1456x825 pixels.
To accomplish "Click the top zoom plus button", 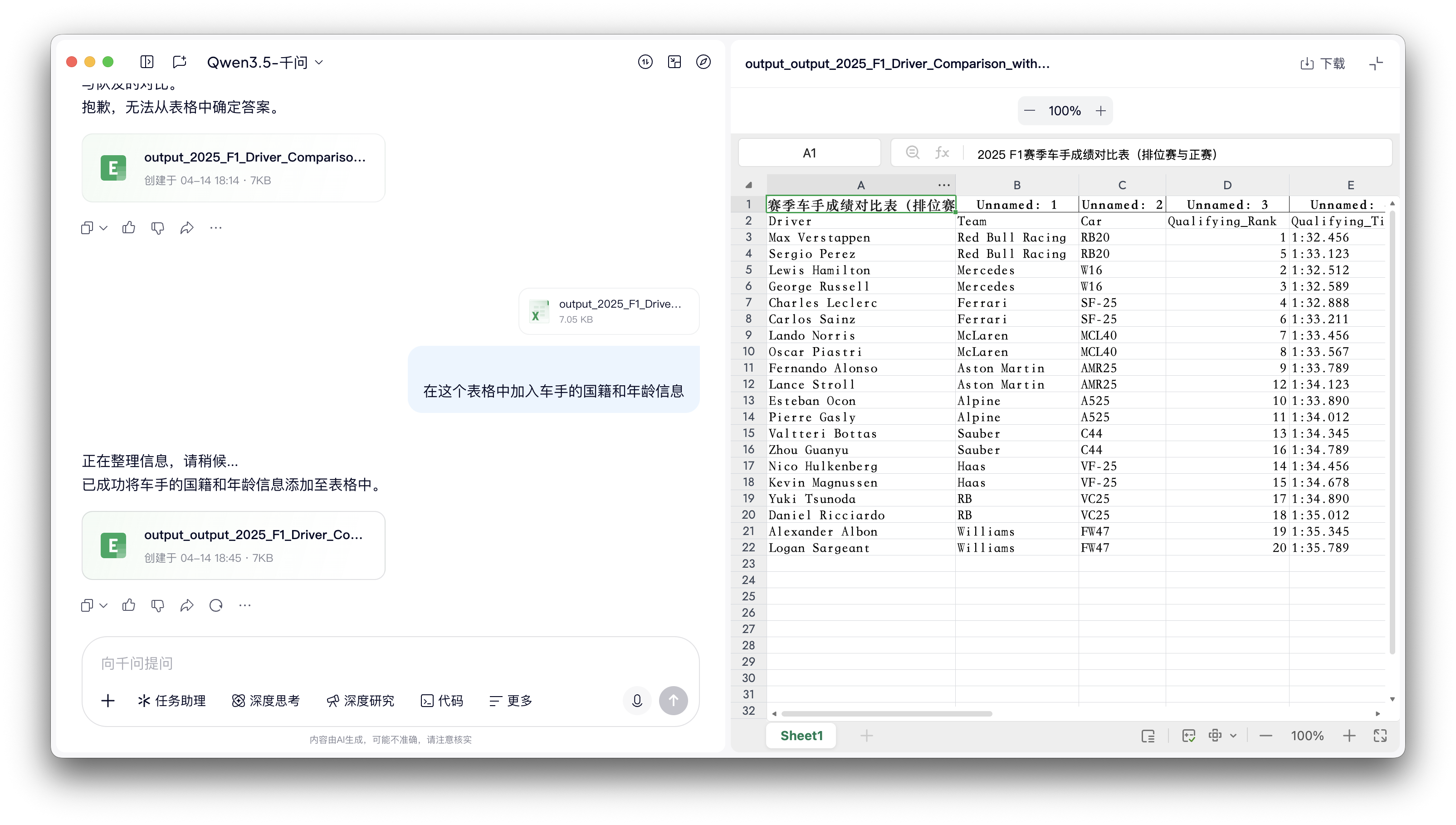I will [1100, 110].
